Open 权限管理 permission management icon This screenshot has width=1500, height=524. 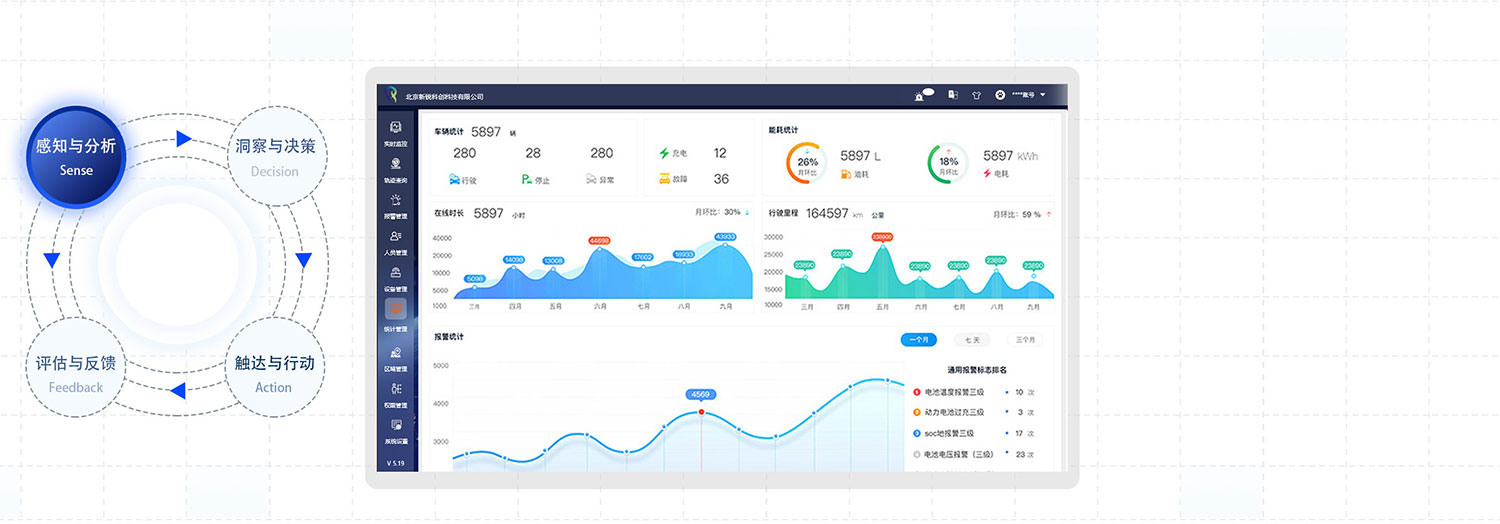[396, 392]
